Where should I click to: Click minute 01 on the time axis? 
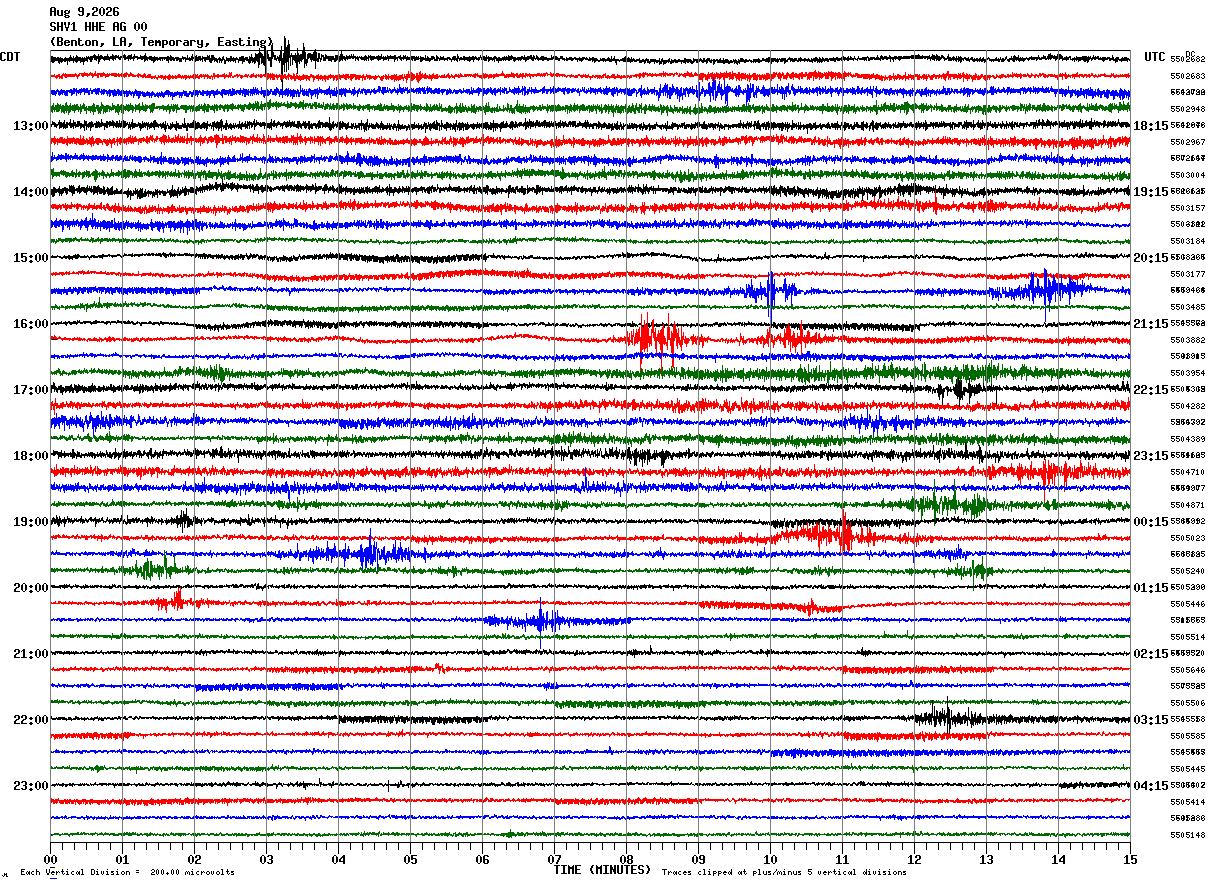(122, 859)
